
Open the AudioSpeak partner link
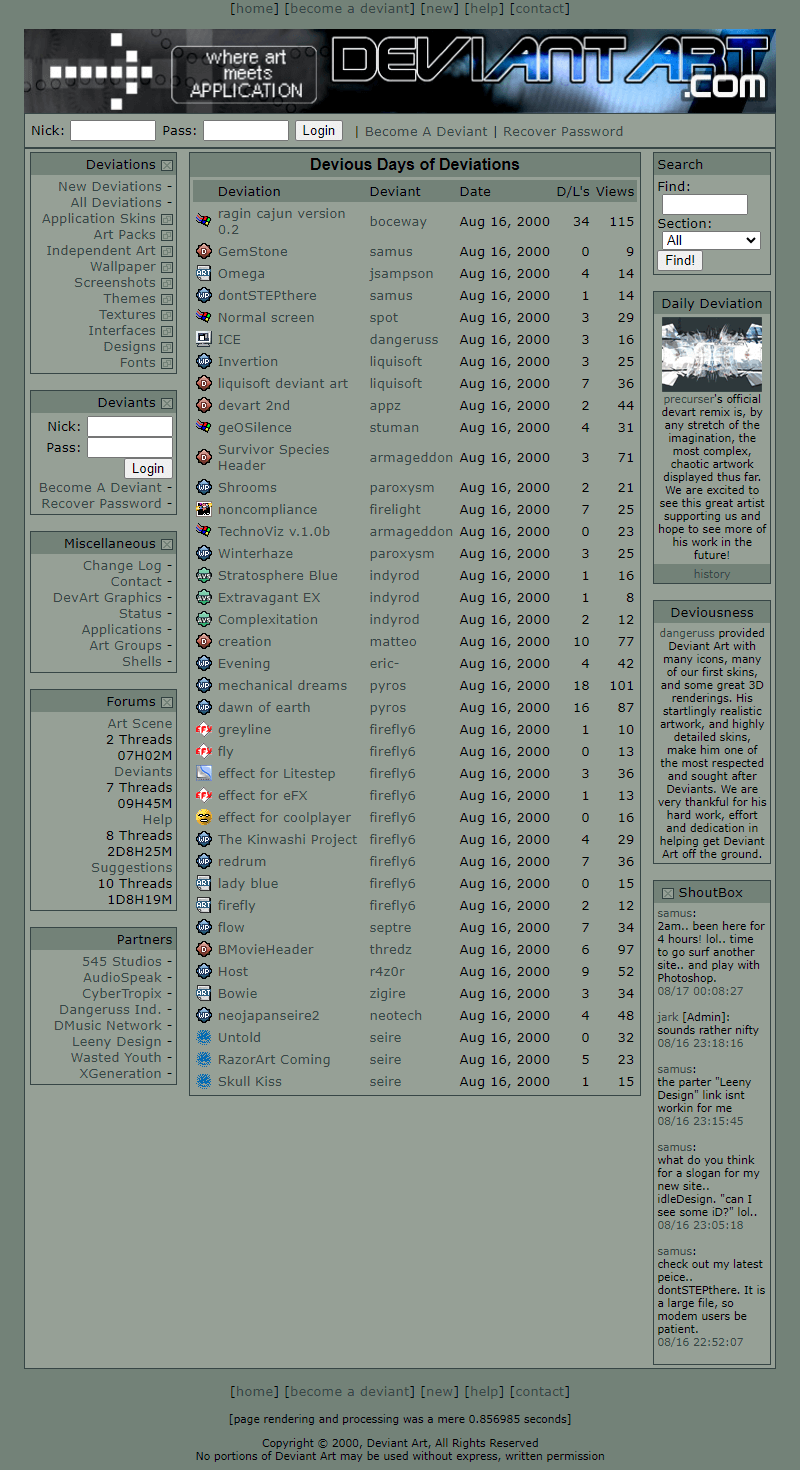(122, 977)
